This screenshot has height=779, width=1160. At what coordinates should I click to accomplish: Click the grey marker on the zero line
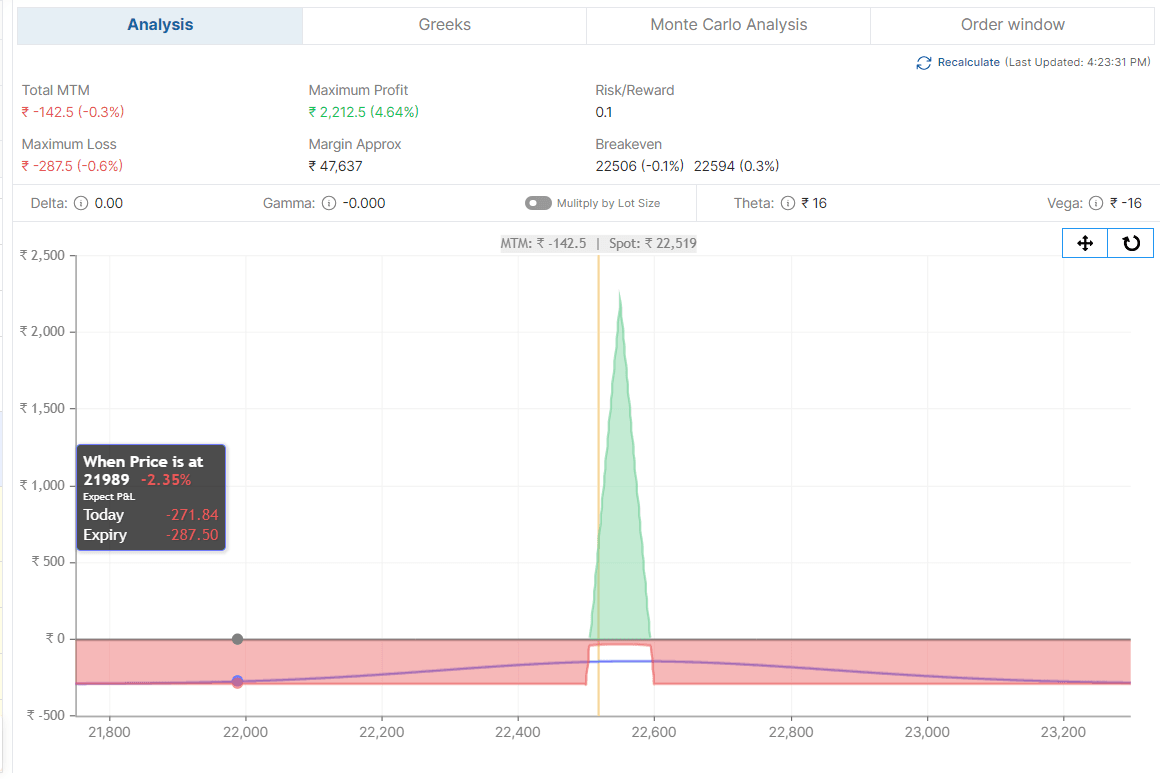[237, 639]
